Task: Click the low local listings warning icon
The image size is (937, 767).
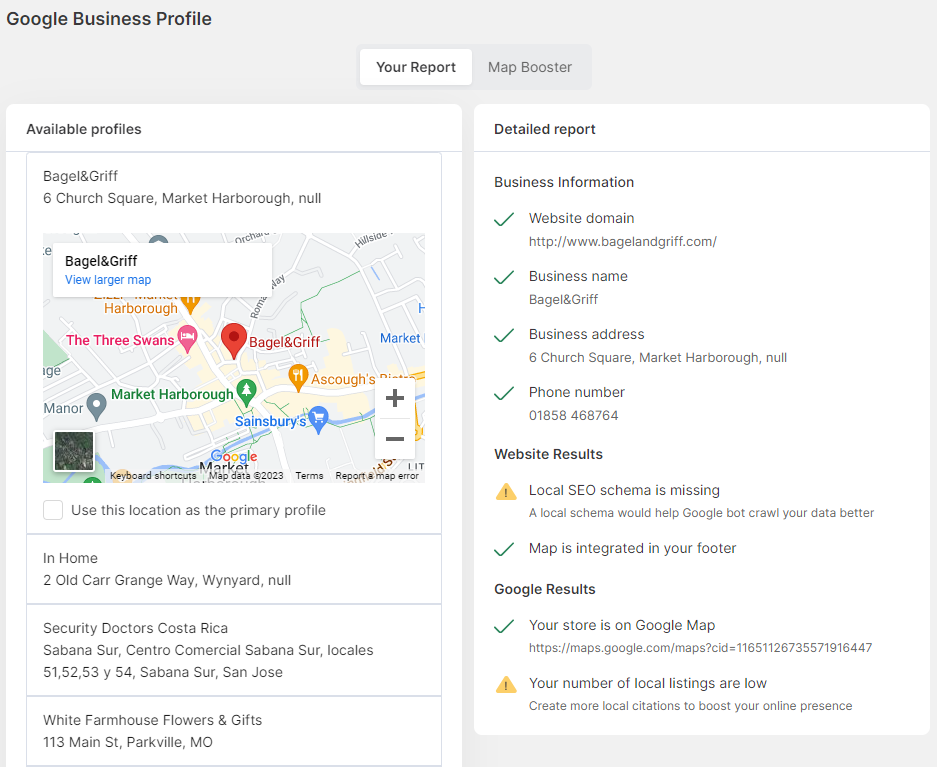Action: [506, 684]
